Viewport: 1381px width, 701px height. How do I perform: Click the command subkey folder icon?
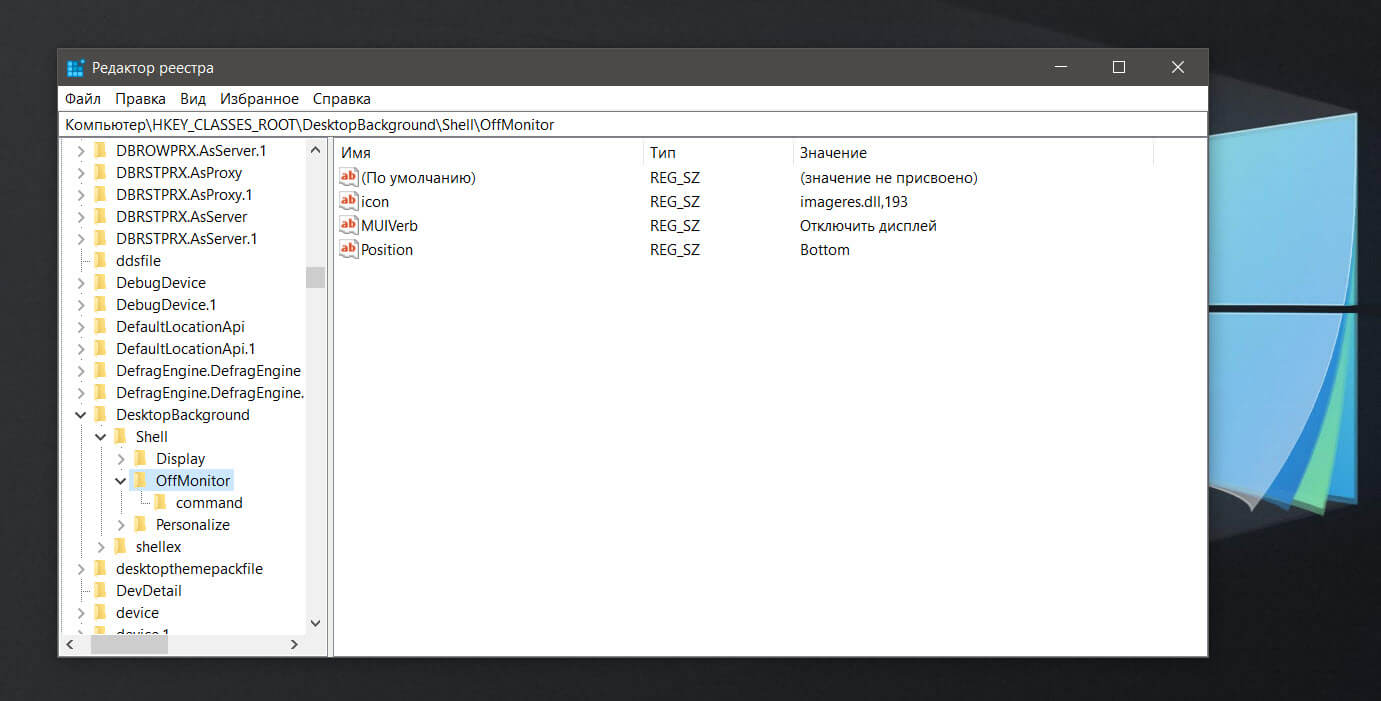tap(160, 503)
